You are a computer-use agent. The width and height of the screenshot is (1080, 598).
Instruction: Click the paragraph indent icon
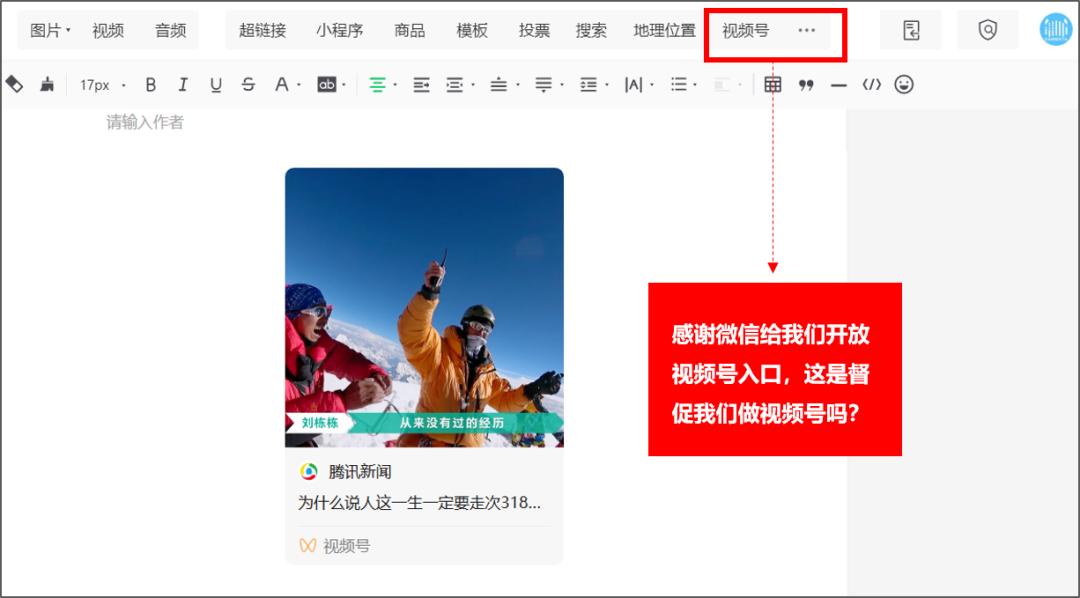455,85
